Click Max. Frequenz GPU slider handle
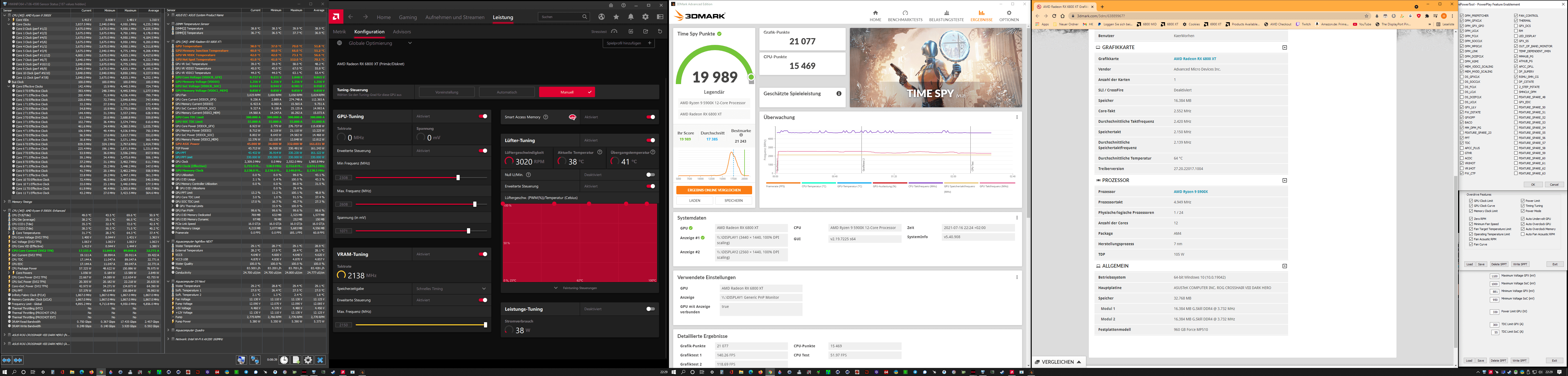Viewport: 1568px width, 376px height. [x=475, y=204]
